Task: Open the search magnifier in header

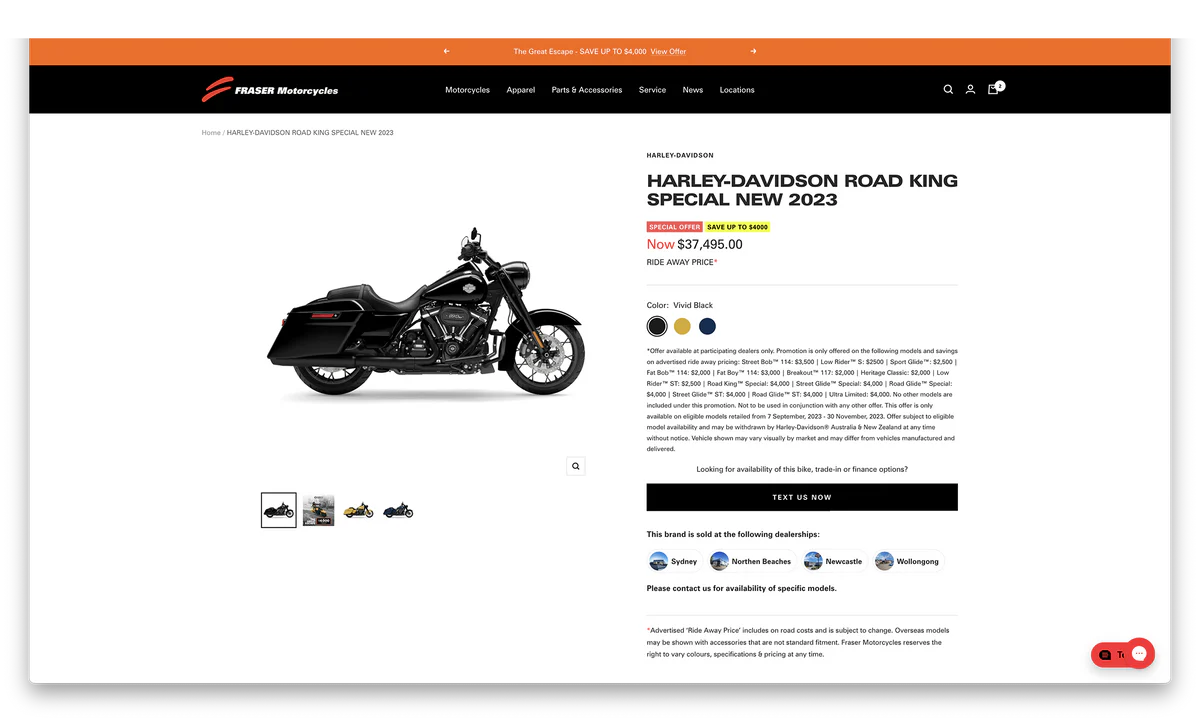Action: click(x=948, y=90)
